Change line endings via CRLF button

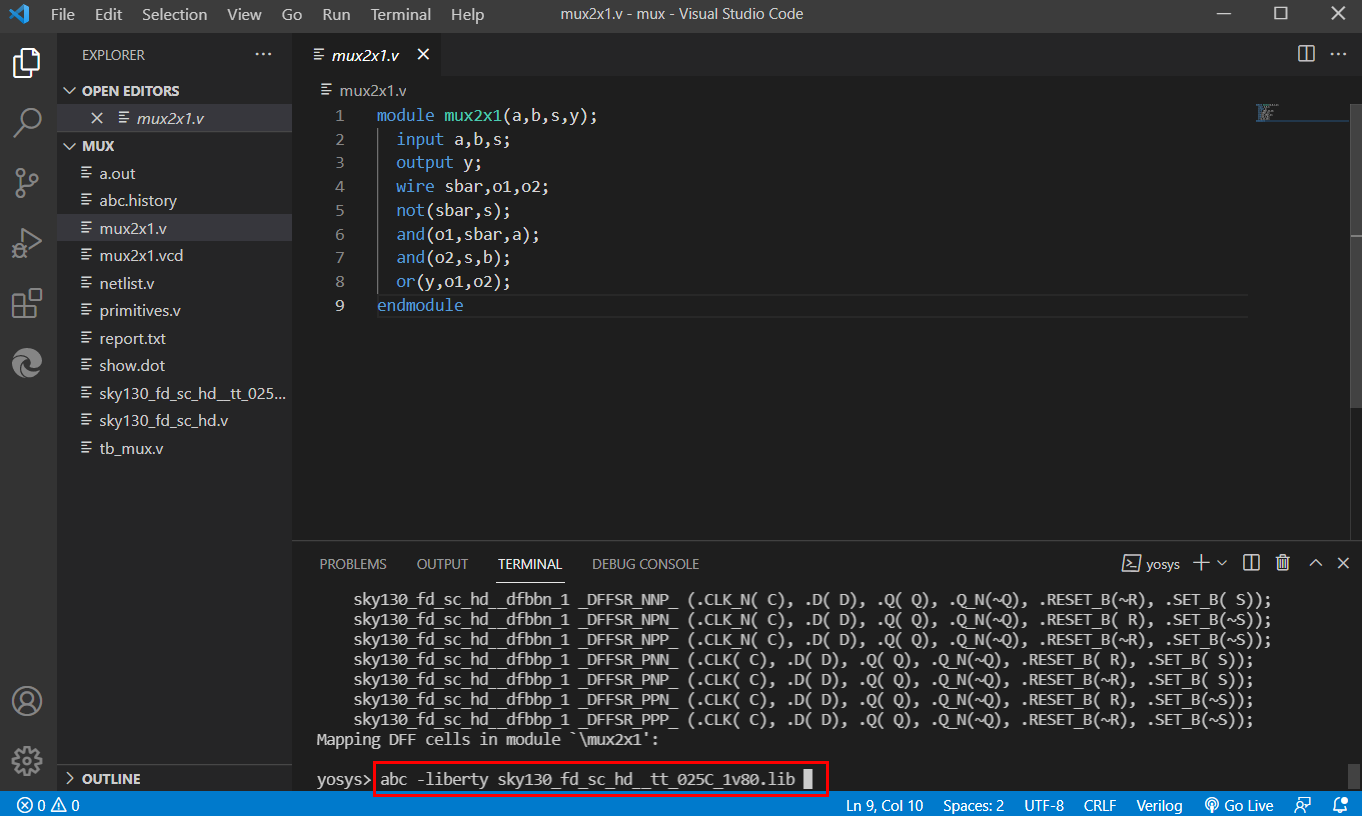pyautogui.click(x=1099, y=805)
